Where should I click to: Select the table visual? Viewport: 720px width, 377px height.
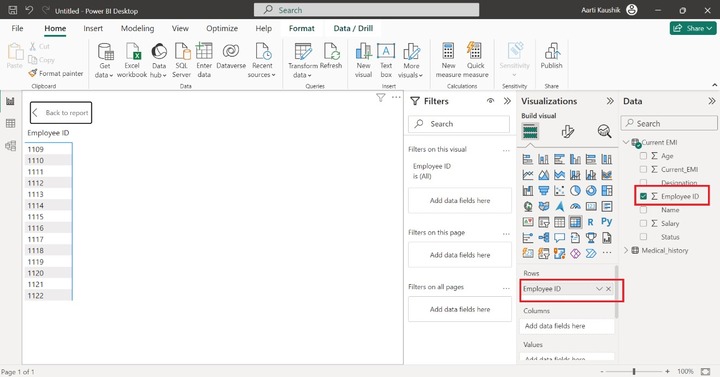[559, 222]
